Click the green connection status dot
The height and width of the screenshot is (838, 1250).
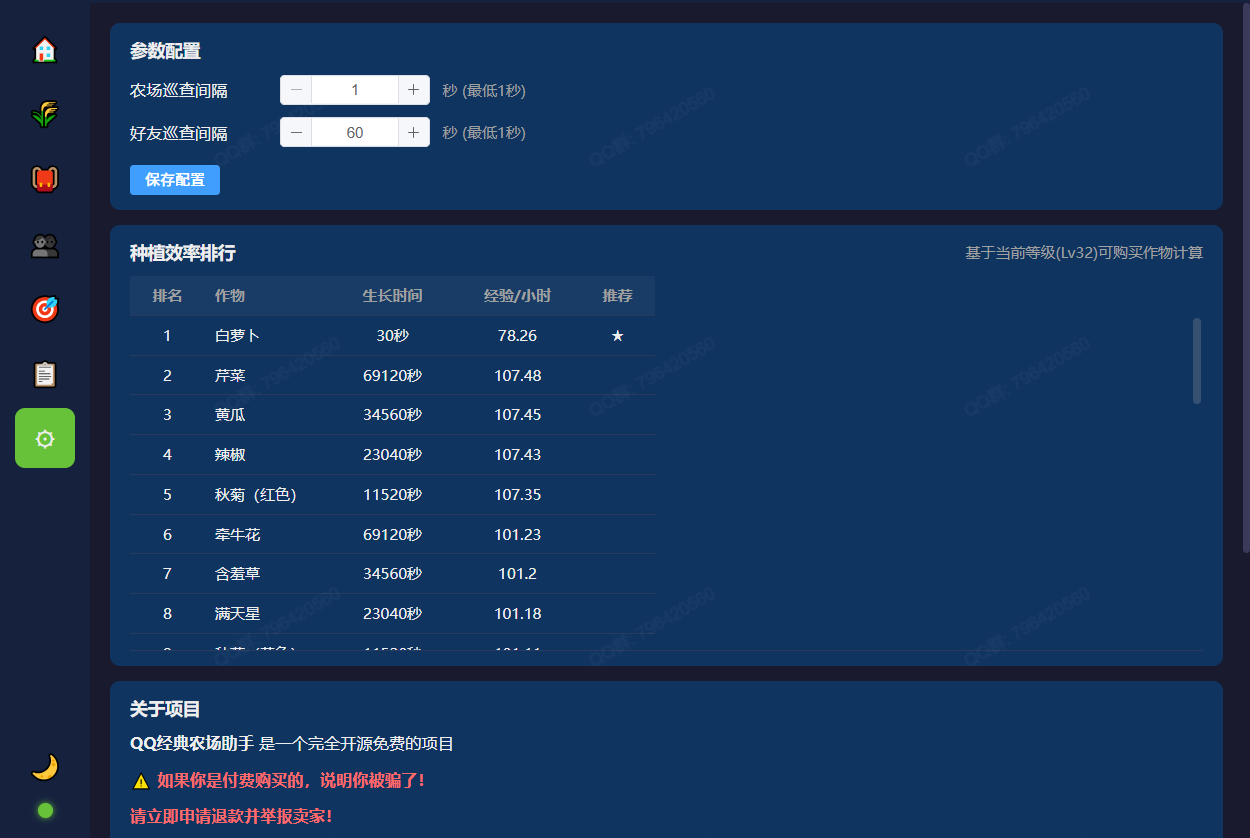[x=45, y=810]
